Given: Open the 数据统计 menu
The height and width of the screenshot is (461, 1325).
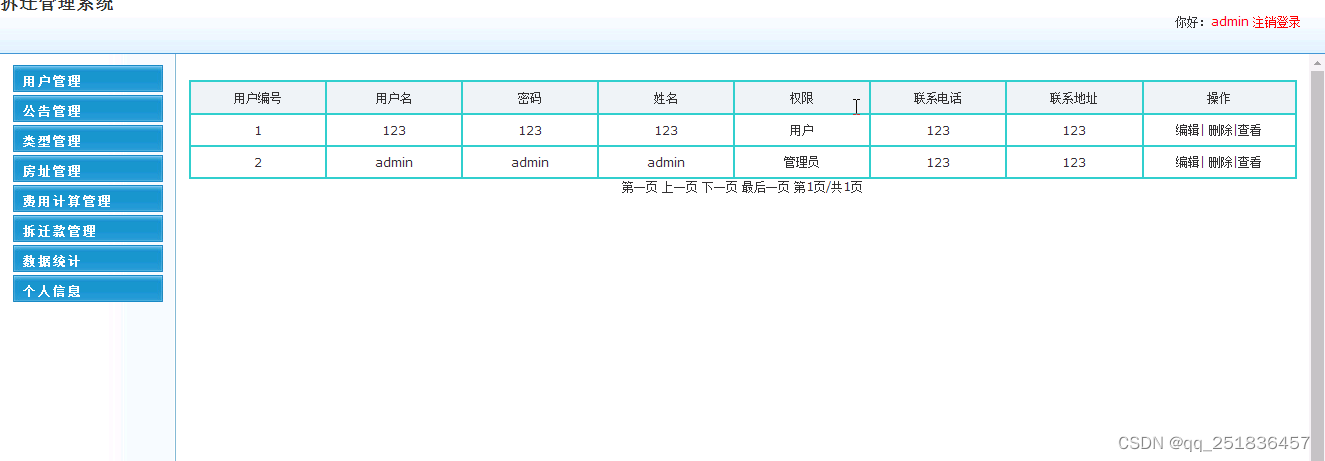Looking at the screenshot, I should pos(88,261).
